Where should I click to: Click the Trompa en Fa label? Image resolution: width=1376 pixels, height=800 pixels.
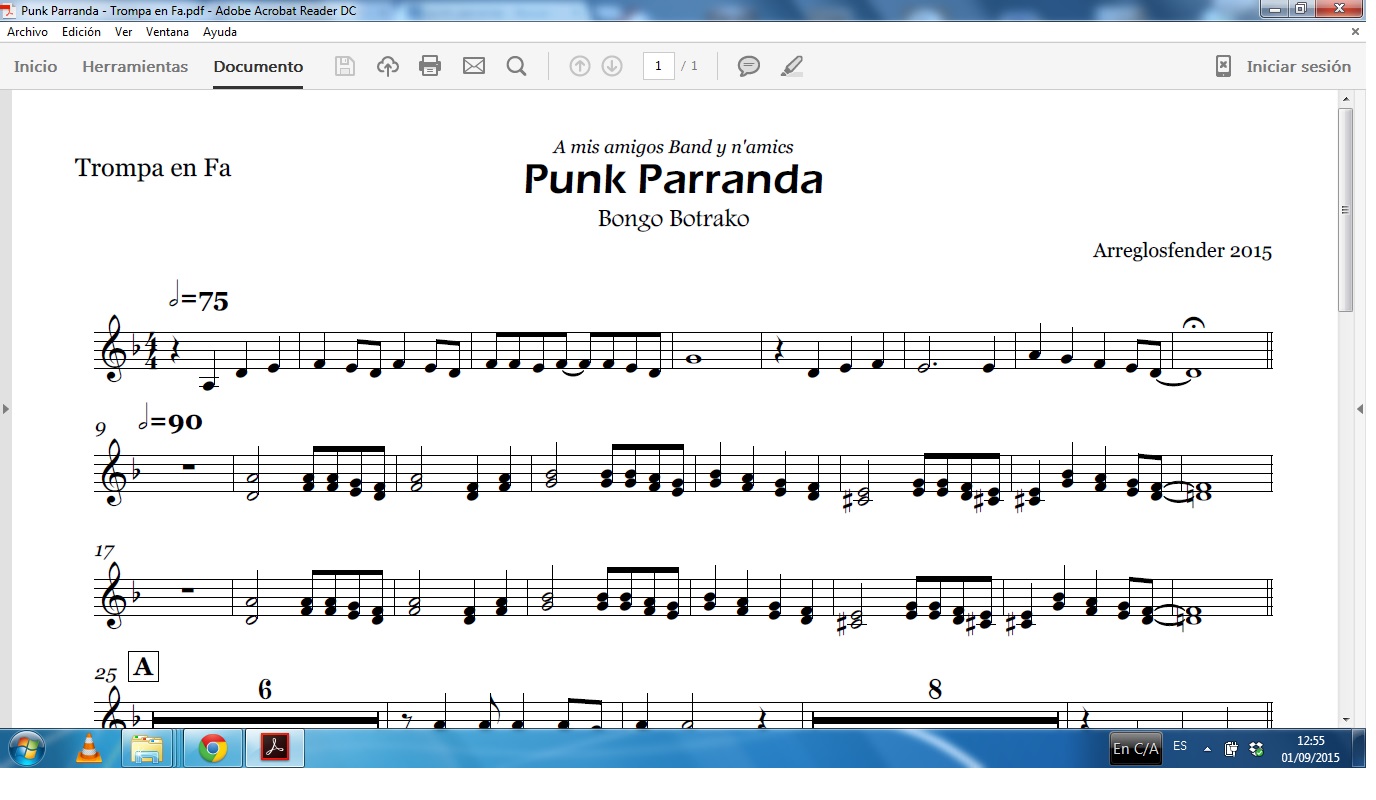point(153,168)
